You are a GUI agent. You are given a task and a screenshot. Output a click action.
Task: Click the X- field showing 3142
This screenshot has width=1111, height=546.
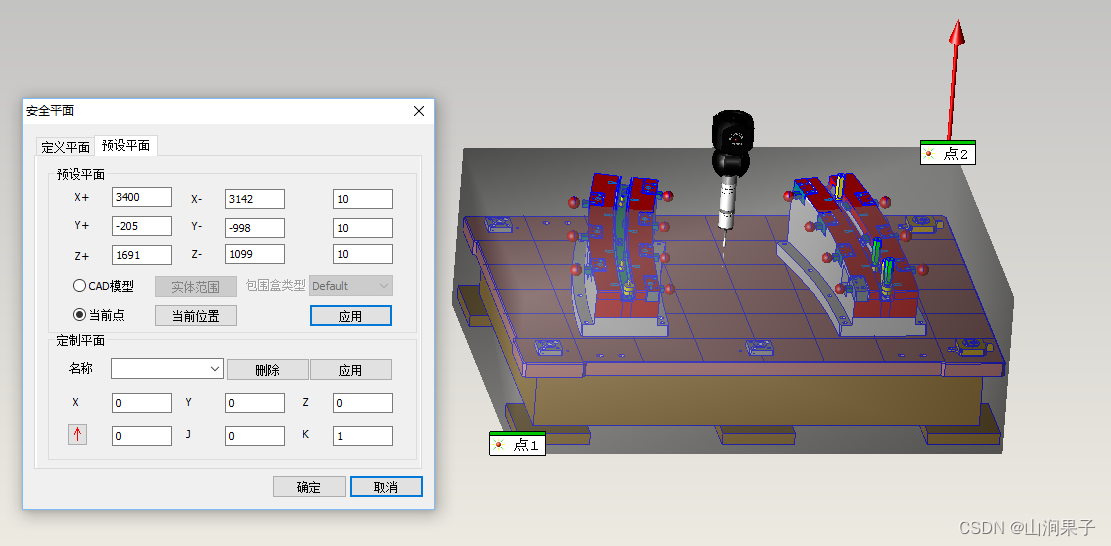tap(255, 199)
